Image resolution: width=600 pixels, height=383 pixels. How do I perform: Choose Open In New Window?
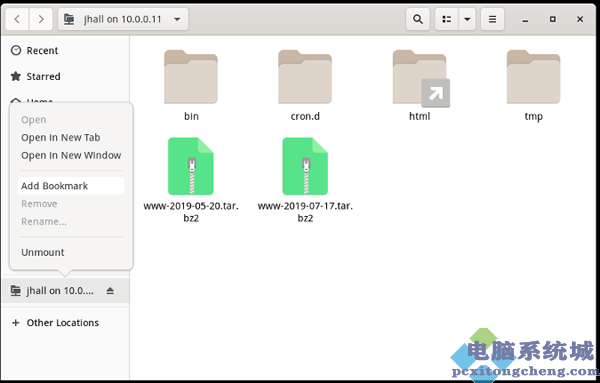pyautogui.click(x=71, y=155)
